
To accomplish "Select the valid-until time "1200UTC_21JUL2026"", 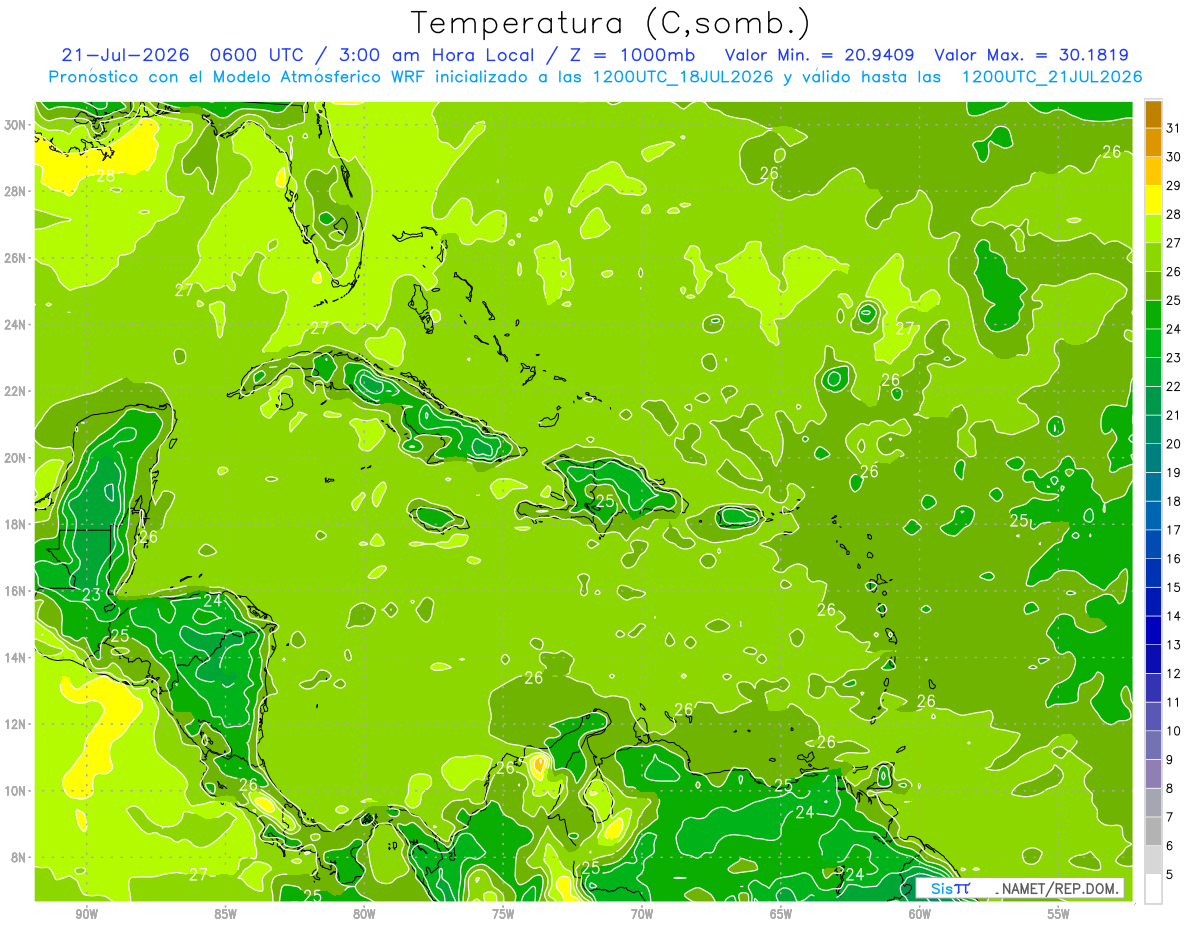I will (x=1052, y=77).
